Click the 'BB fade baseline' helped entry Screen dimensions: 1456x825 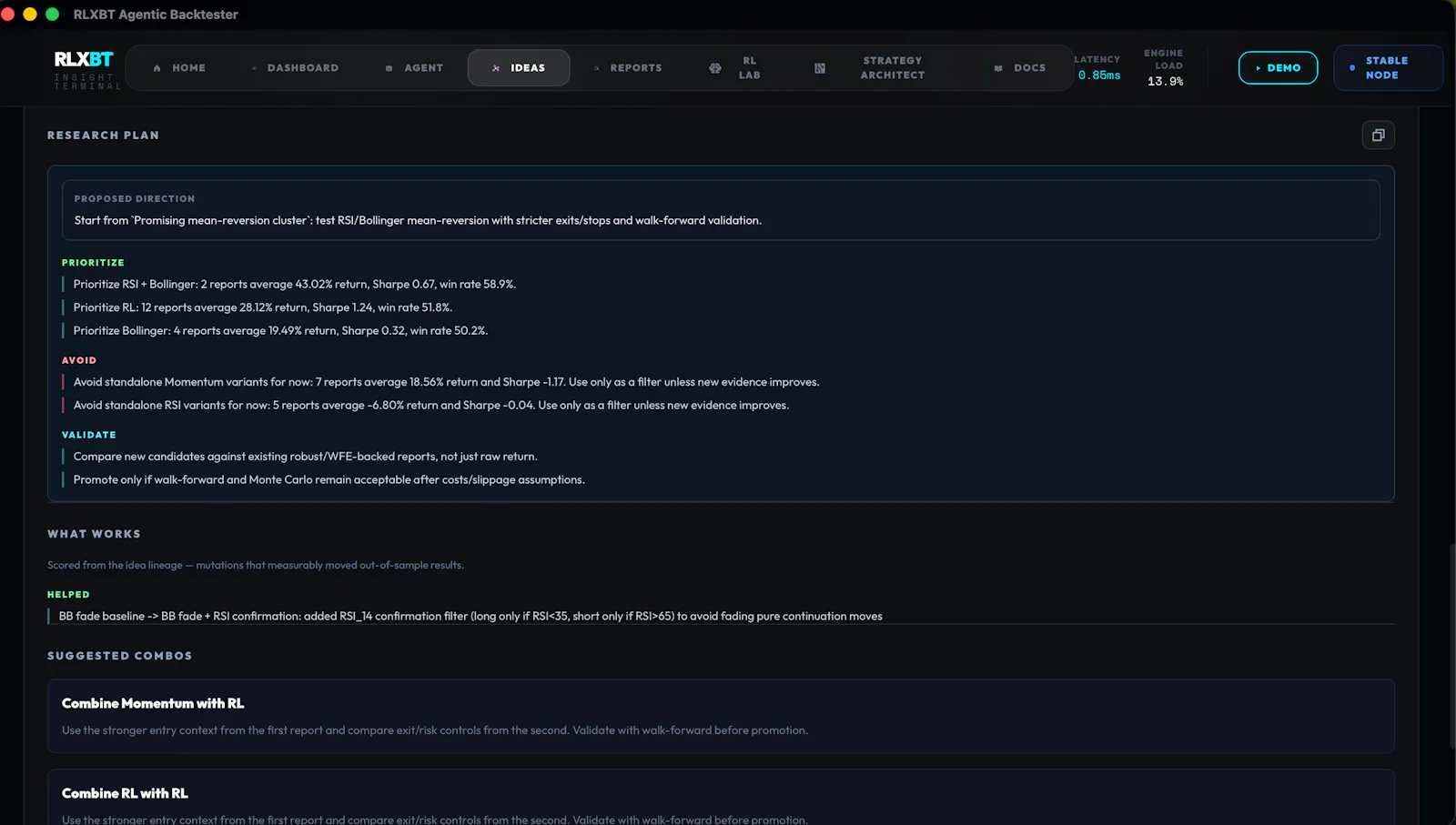[x=470, y=617]
